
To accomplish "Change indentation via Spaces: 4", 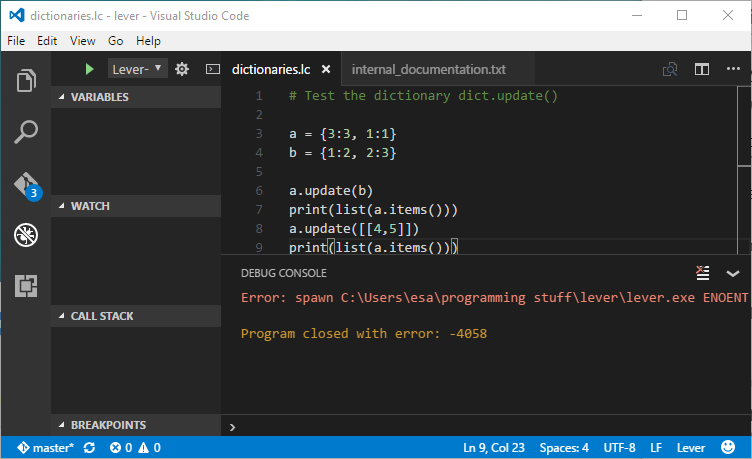I will 564,447.
